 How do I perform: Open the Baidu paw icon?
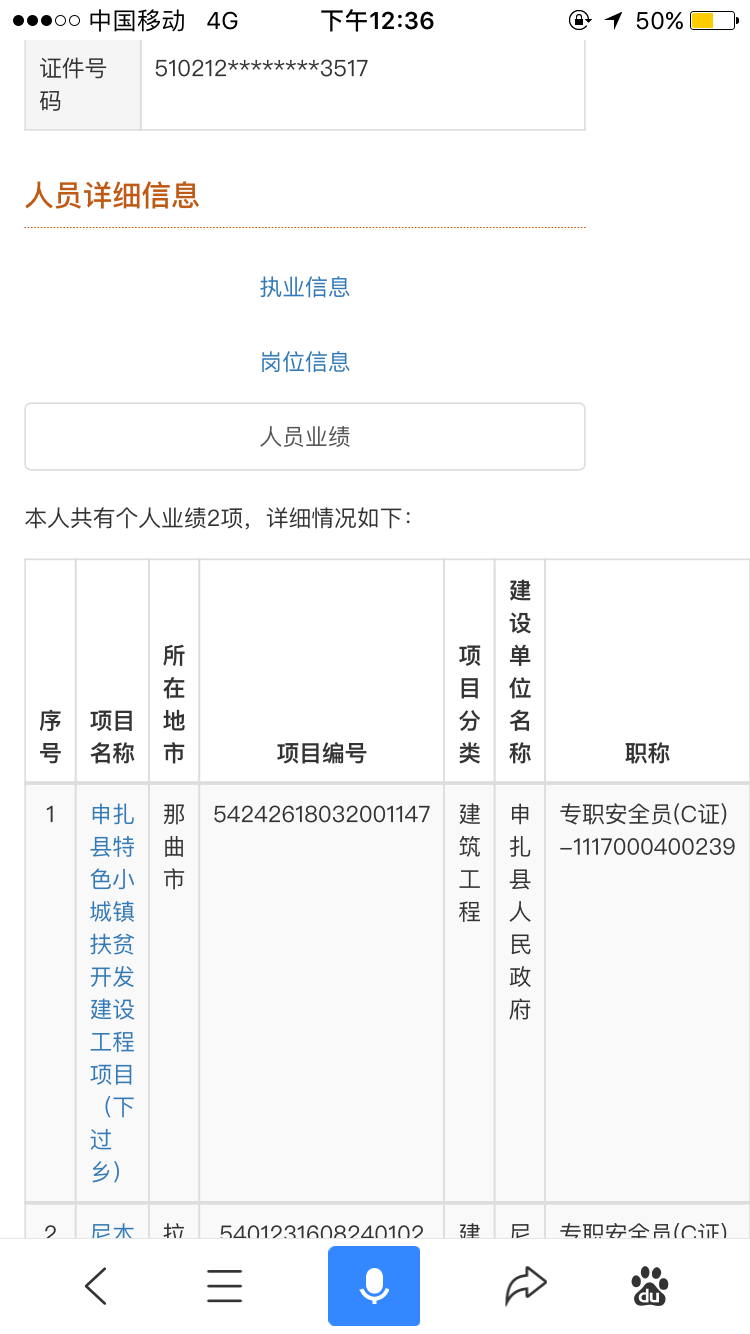coord(650,1286)
